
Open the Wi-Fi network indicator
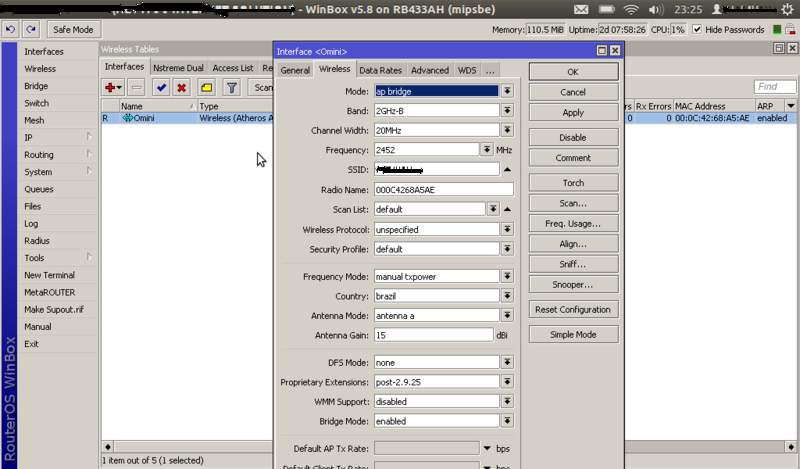tap(631, 10)
